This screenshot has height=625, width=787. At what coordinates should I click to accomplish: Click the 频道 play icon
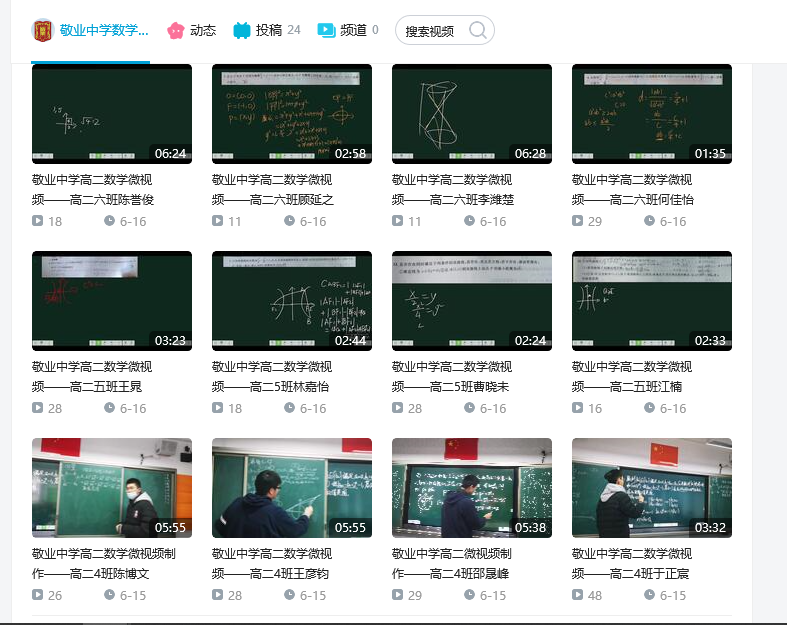tap(326, 30)
